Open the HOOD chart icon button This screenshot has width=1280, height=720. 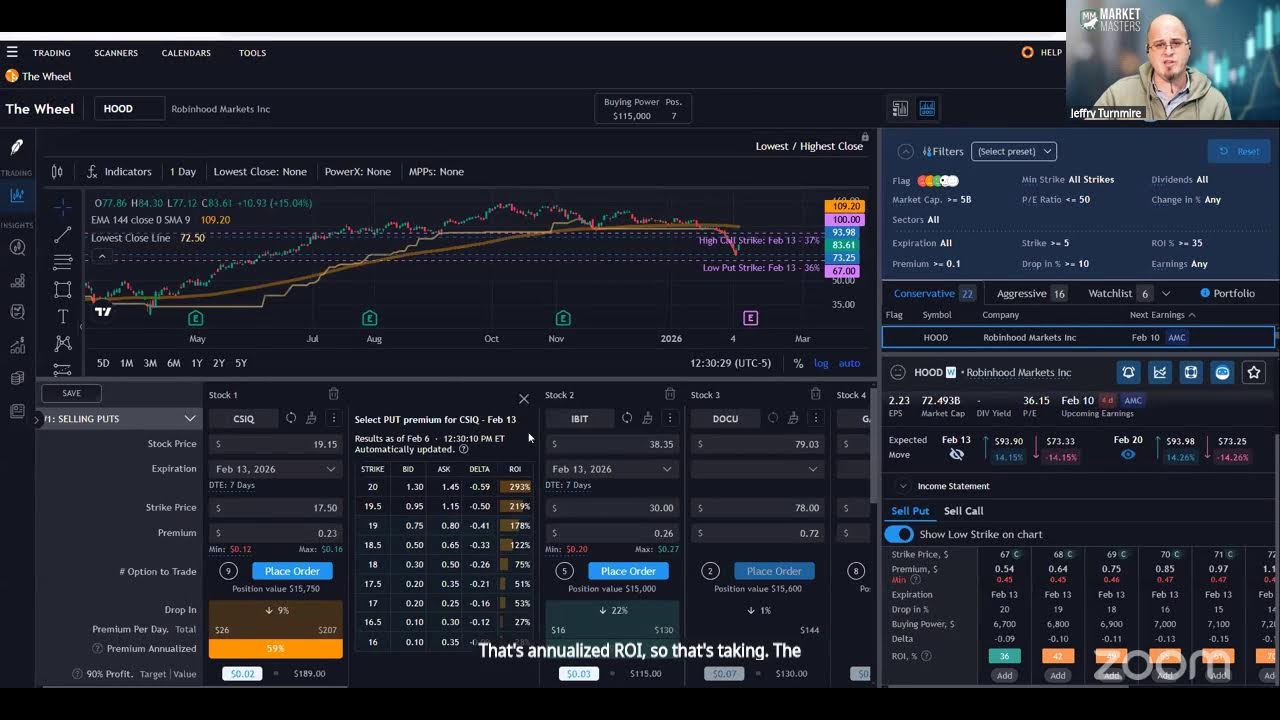coord(1160,372)
